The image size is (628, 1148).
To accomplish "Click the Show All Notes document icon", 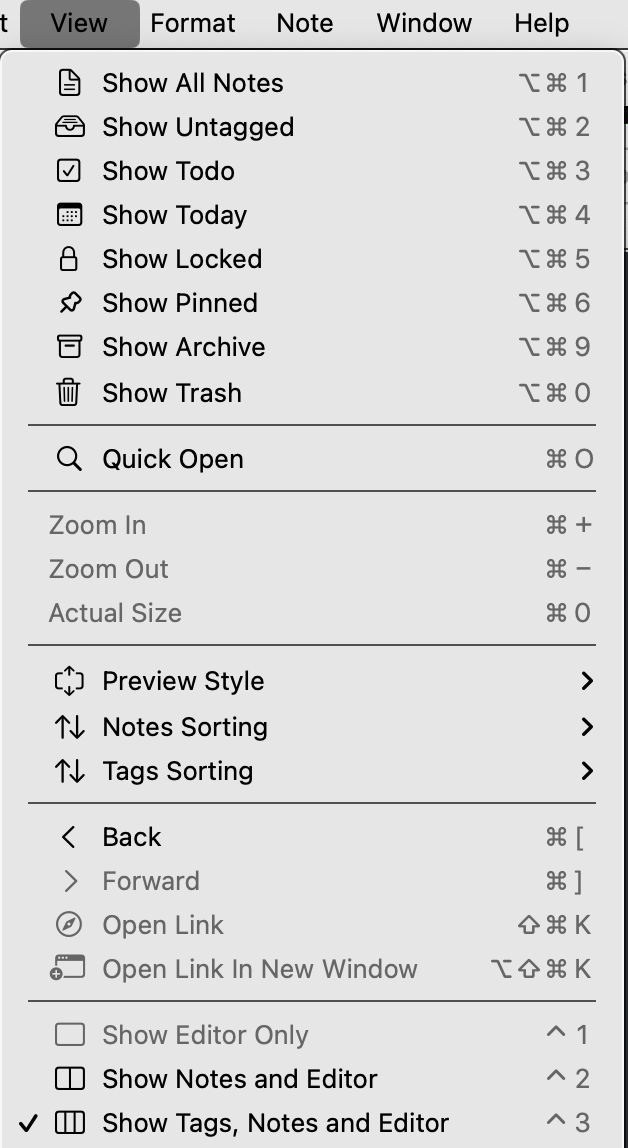I will [69, 83].
